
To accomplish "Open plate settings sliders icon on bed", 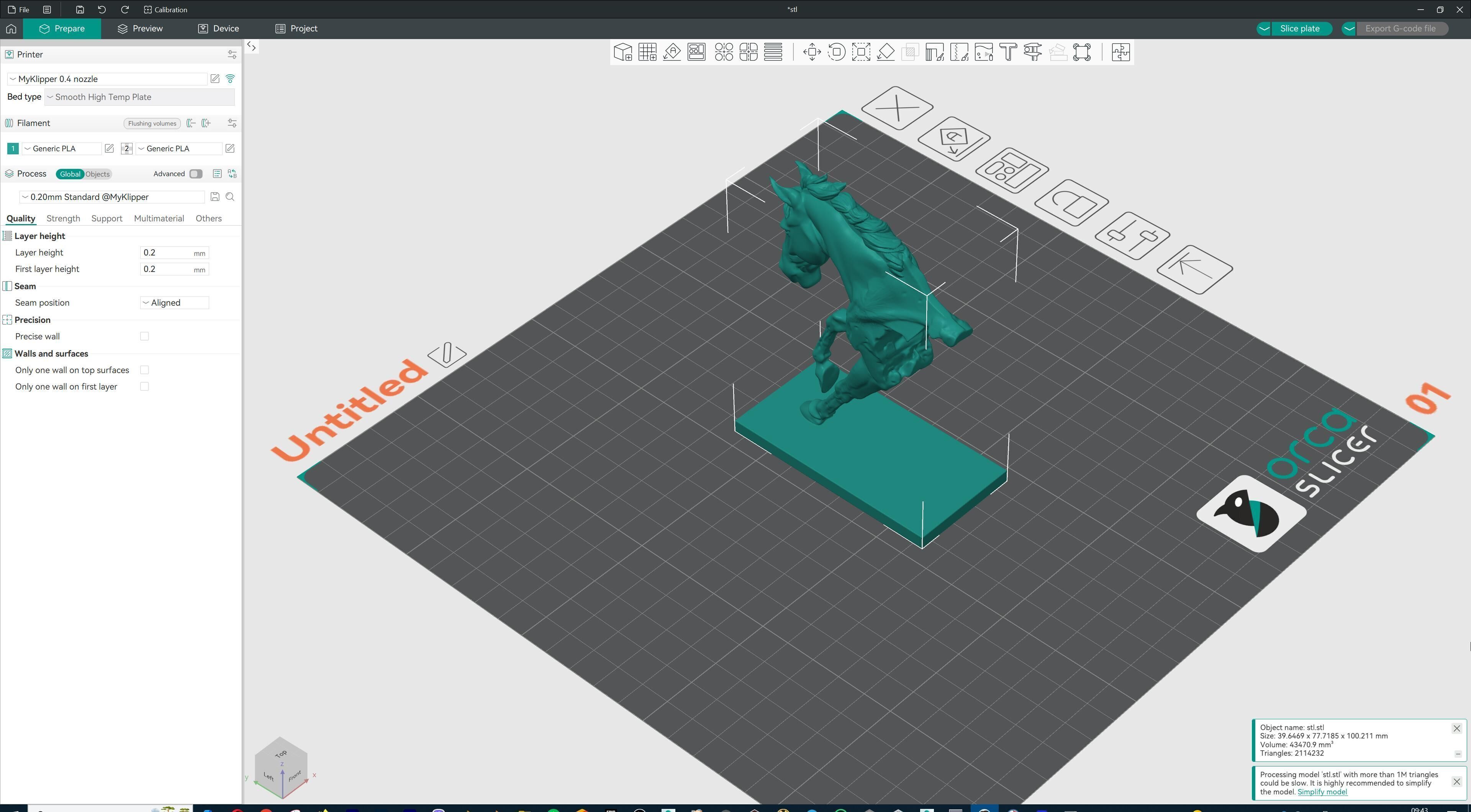I will click(x=1132, y=235).
